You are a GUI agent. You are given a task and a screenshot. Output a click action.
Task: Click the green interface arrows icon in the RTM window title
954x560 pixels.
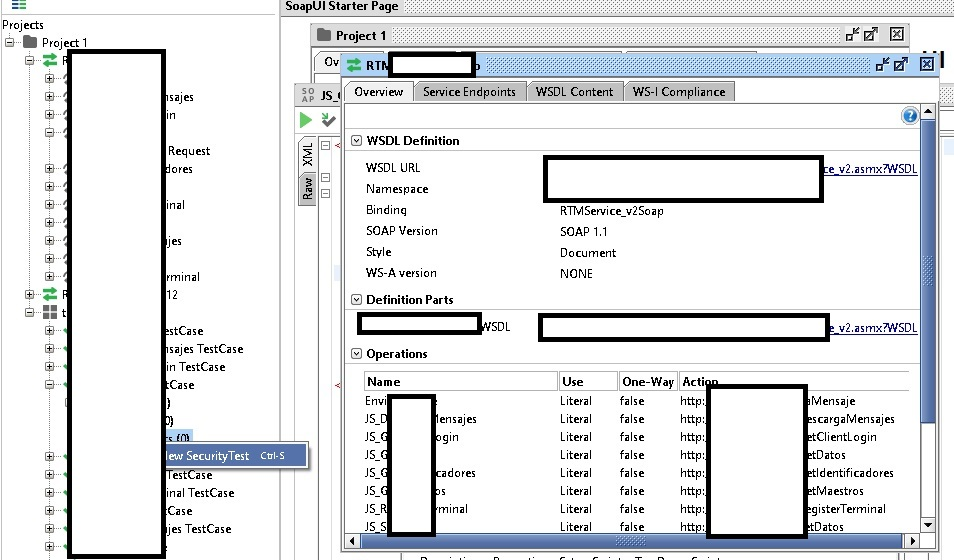(353, 65)
